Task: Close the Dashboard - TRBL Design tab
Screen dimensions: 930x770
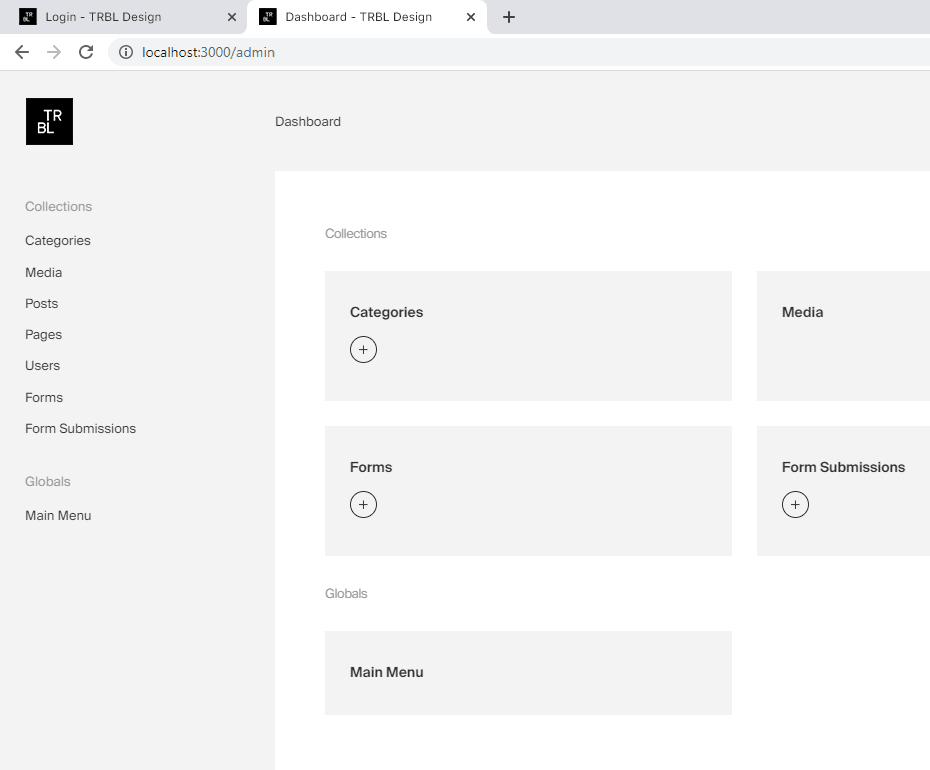Action: [471, 17]
